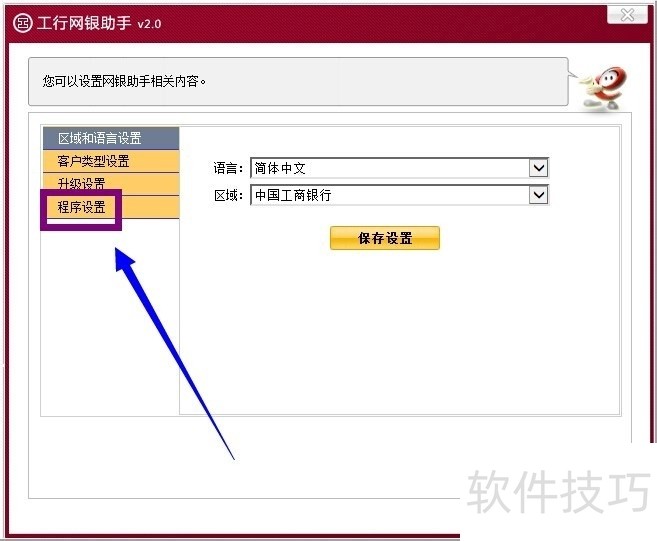Click the 中国工商银行 region combo box
Viewport: 657px width, 541px height.
[x=390, y=195]
